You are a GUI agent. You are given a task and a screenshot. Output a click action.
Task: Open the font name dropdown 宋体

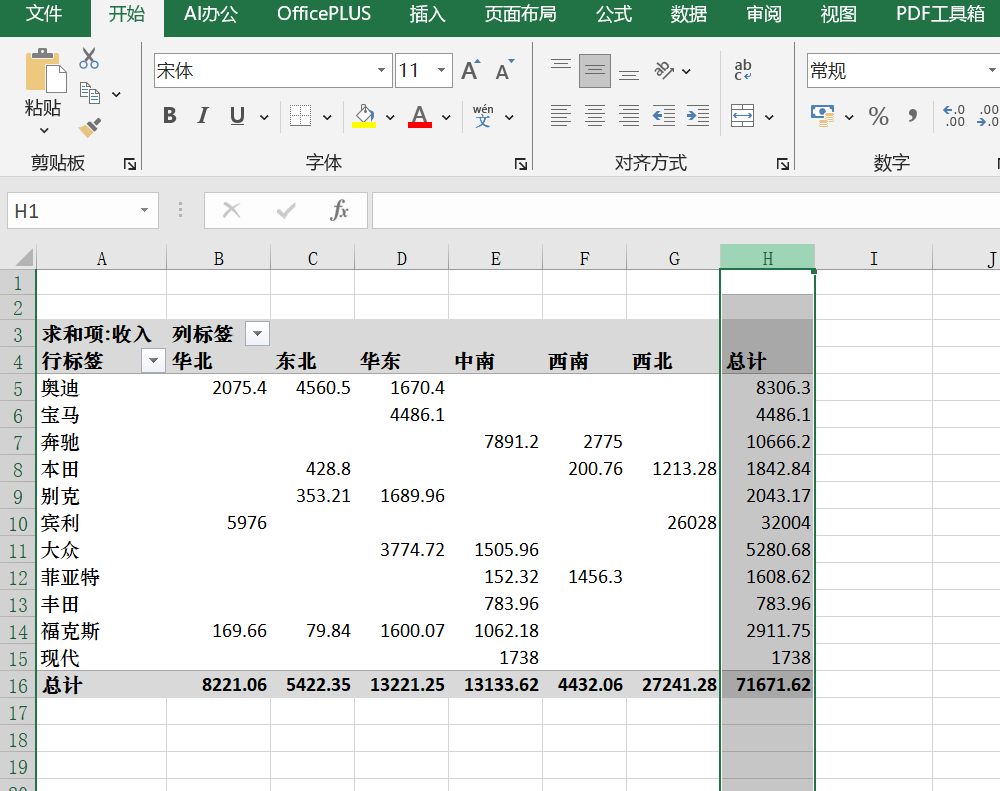[x=381, y=70]
